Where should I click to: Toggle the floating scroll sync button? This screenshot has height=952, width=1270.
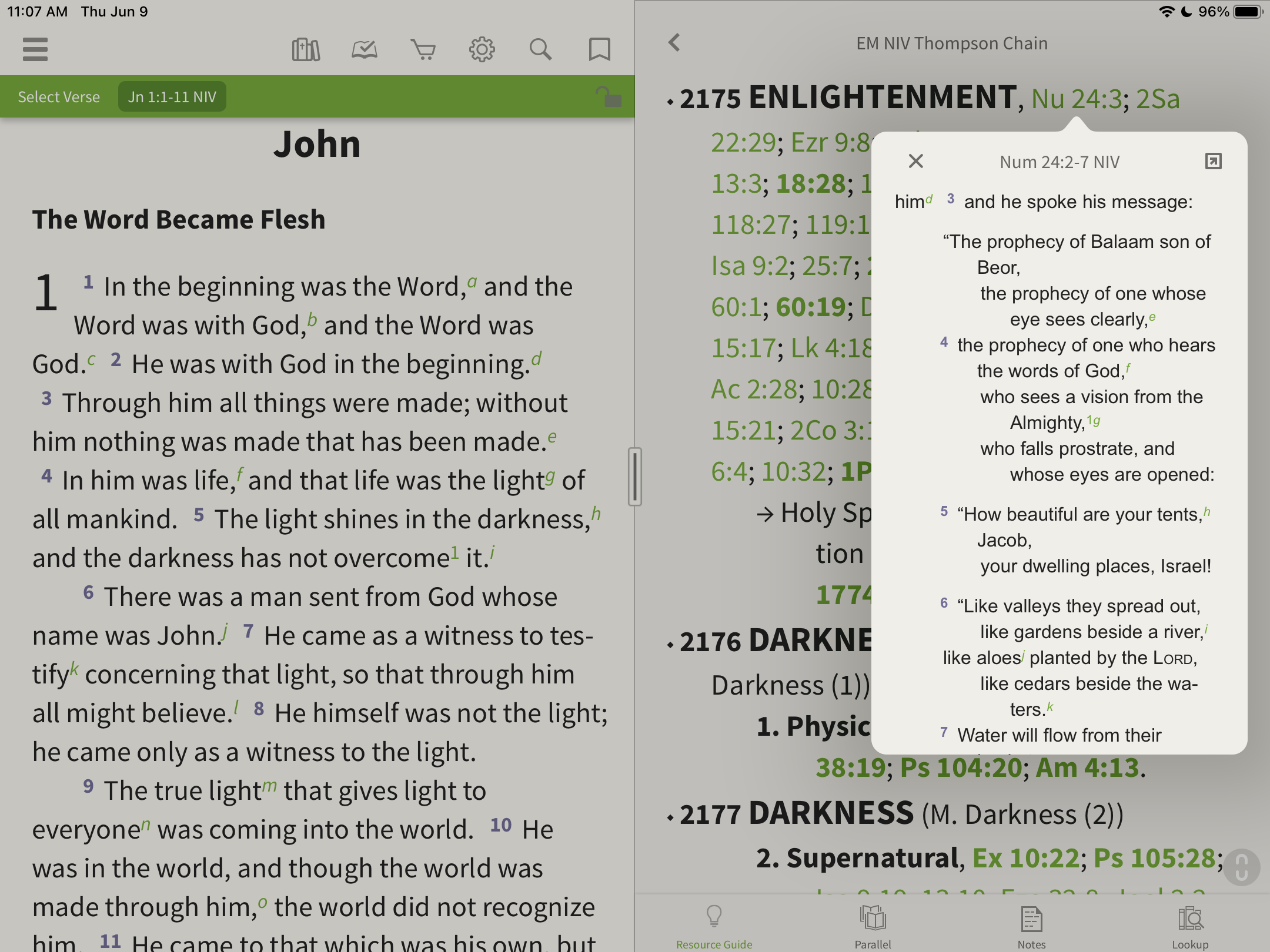tap(1241, 867)
